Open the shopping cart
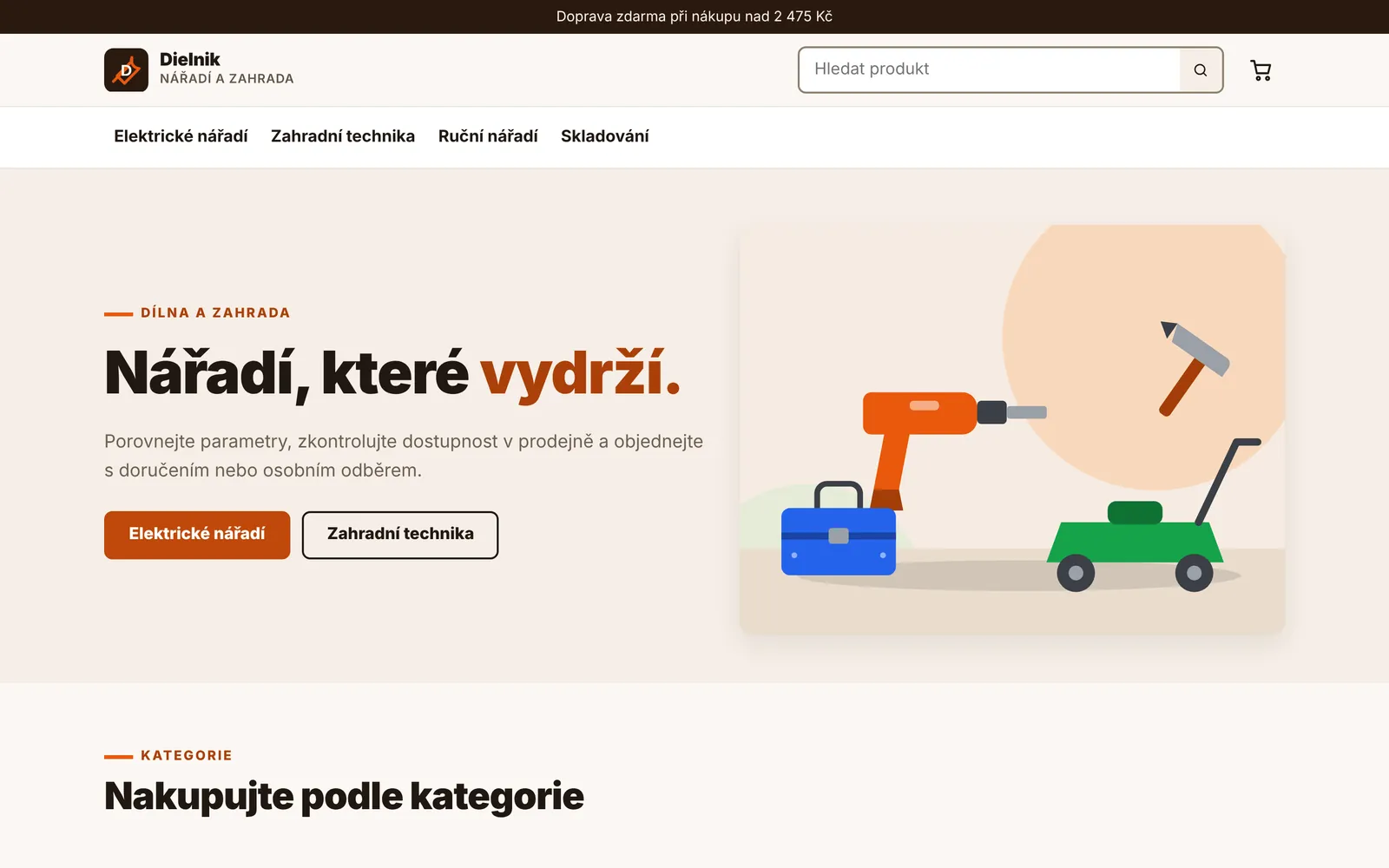Viewport: 1389px width, 868px height. coord(1261,70)
